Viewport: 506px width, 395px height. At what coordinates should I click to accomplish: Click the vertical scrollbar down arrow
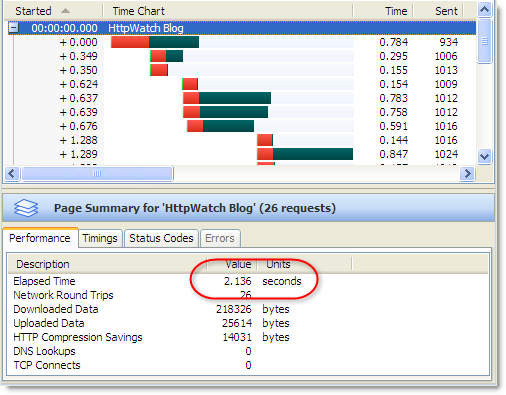[x=484, y=156]
